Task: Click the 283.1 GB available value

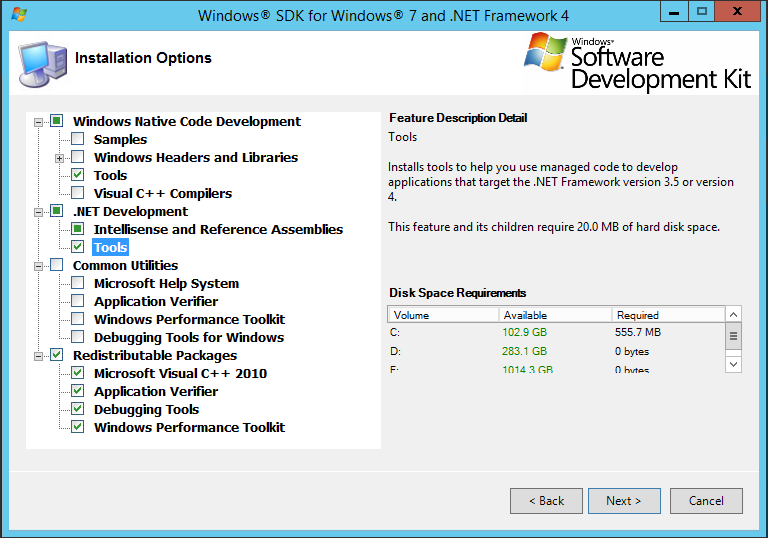Action: click(524, 351)
